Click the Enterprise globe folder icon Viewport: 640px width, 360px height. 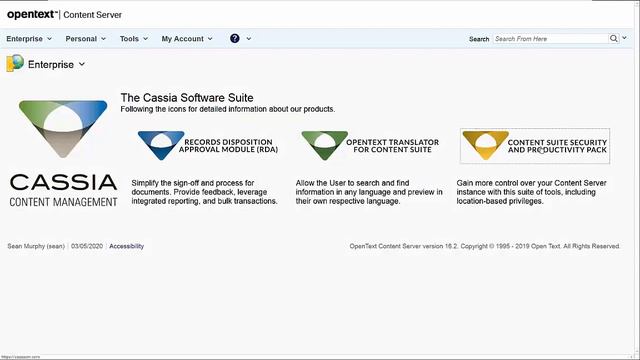tap(15, 63)
